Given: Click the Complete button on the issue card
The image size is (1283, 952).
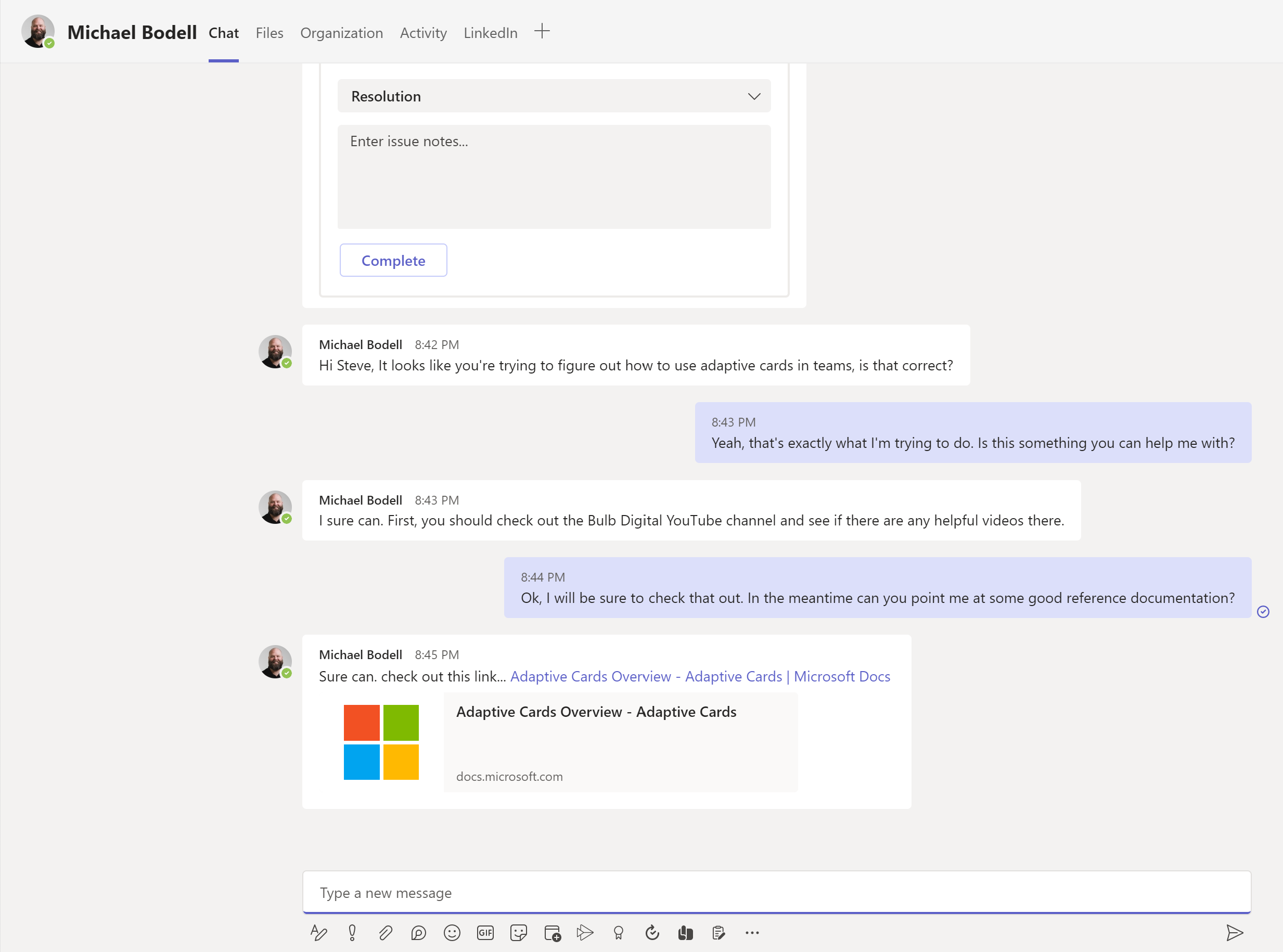Looking at the screenshot, I should click(393, 260).
